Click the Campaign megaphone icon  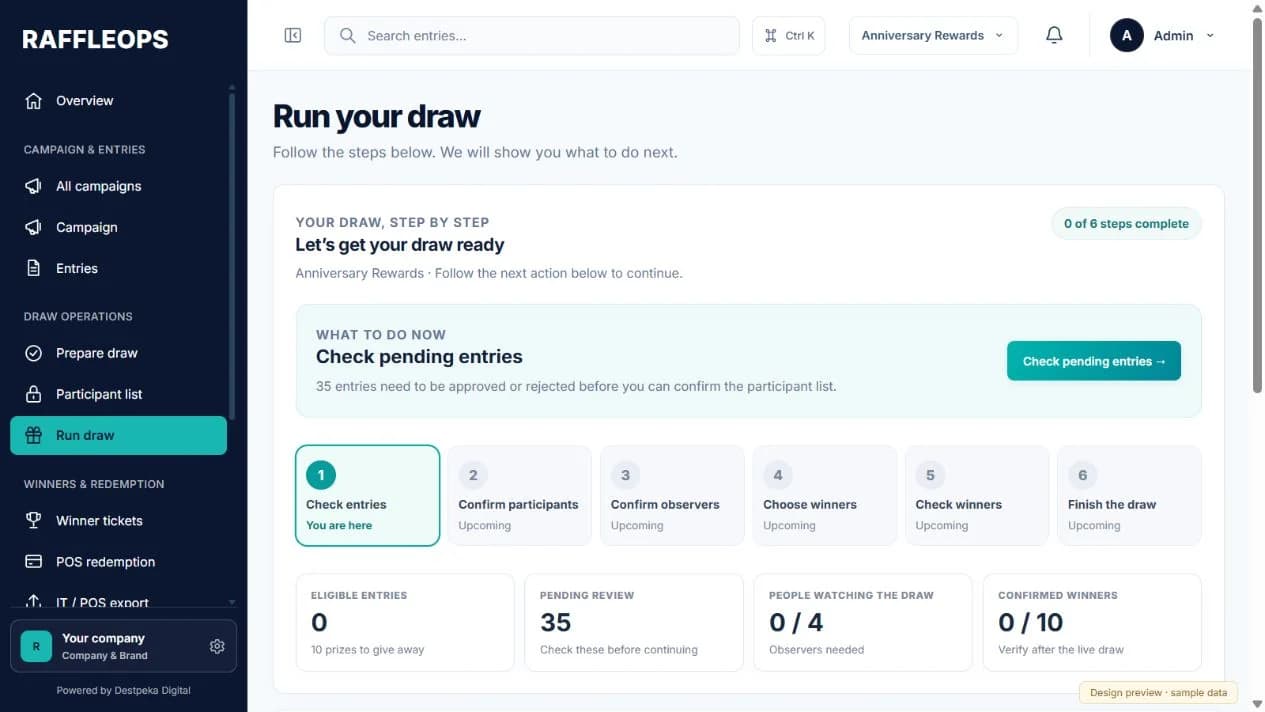click(33, 228)
